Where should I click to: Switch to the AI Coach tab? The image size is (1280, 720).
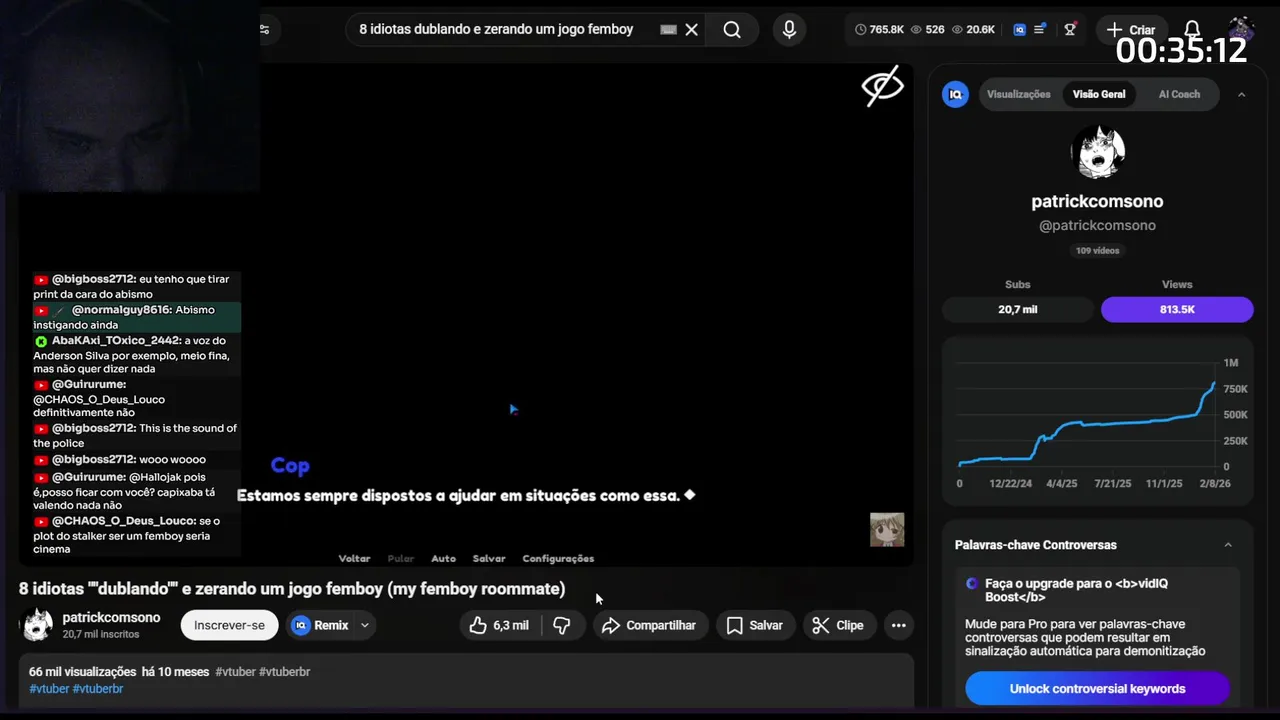tap(1179, 94)
